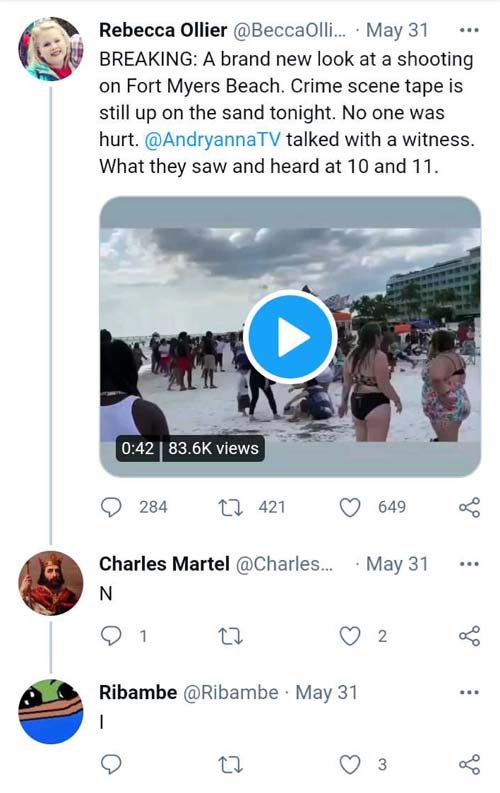Share Rebecca Ollier's tweet
Viewport: 500px width, 793px height.
click(x=470, y=507)
